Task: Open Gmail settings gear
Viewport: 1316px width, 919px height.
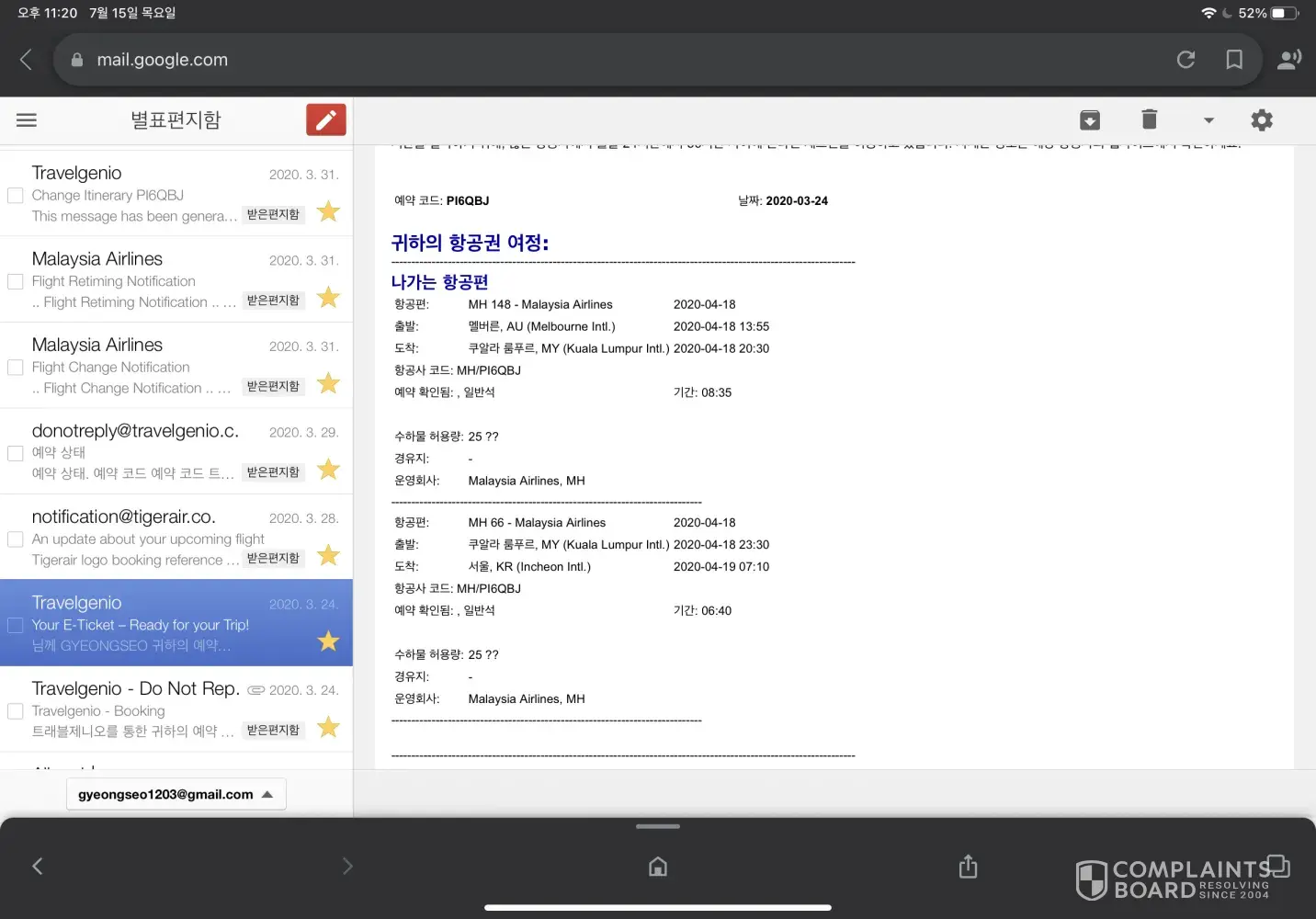Action: click(x=1262, y=120)
